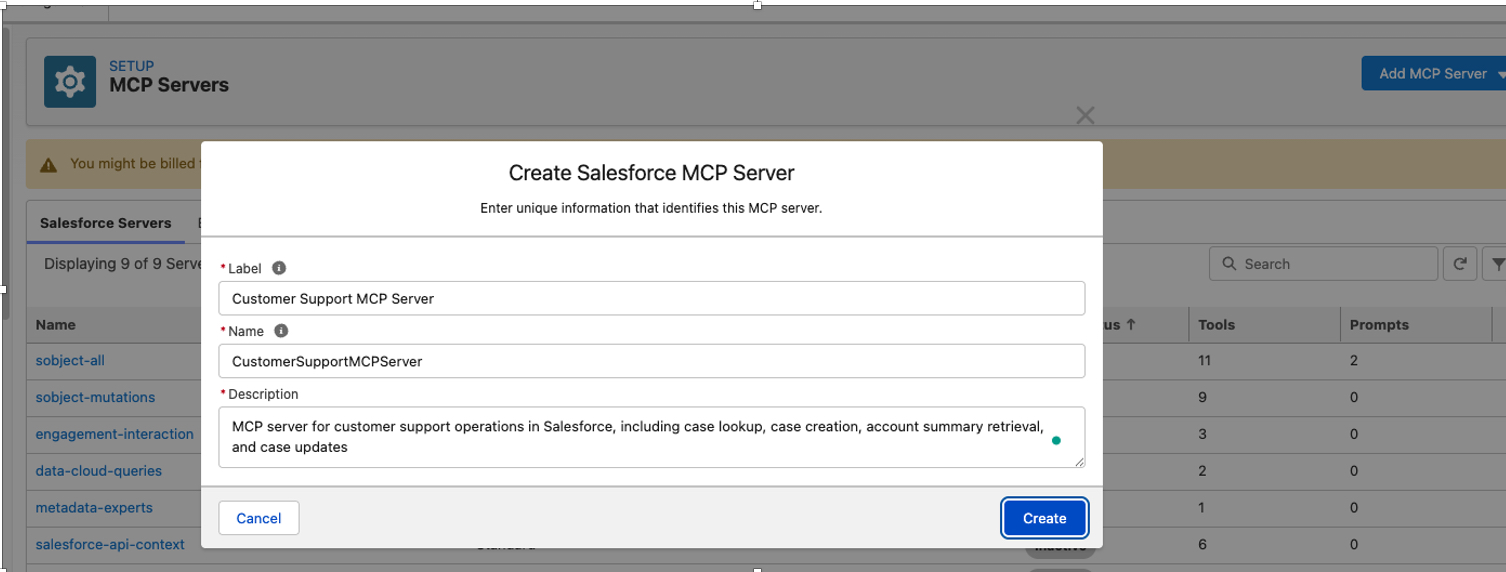The height and width of the screenshot is (572, 1506).
Task: Click Tools value 6 for salesforce-api-context
Action: (1203, 545)
